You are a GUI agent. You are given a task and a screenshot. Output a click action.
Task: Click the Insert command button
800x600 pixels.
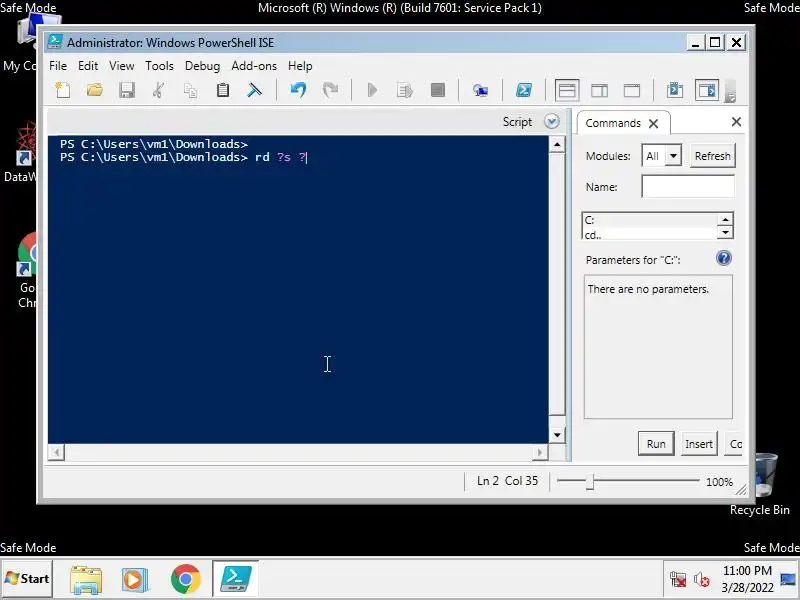point(698,443)
